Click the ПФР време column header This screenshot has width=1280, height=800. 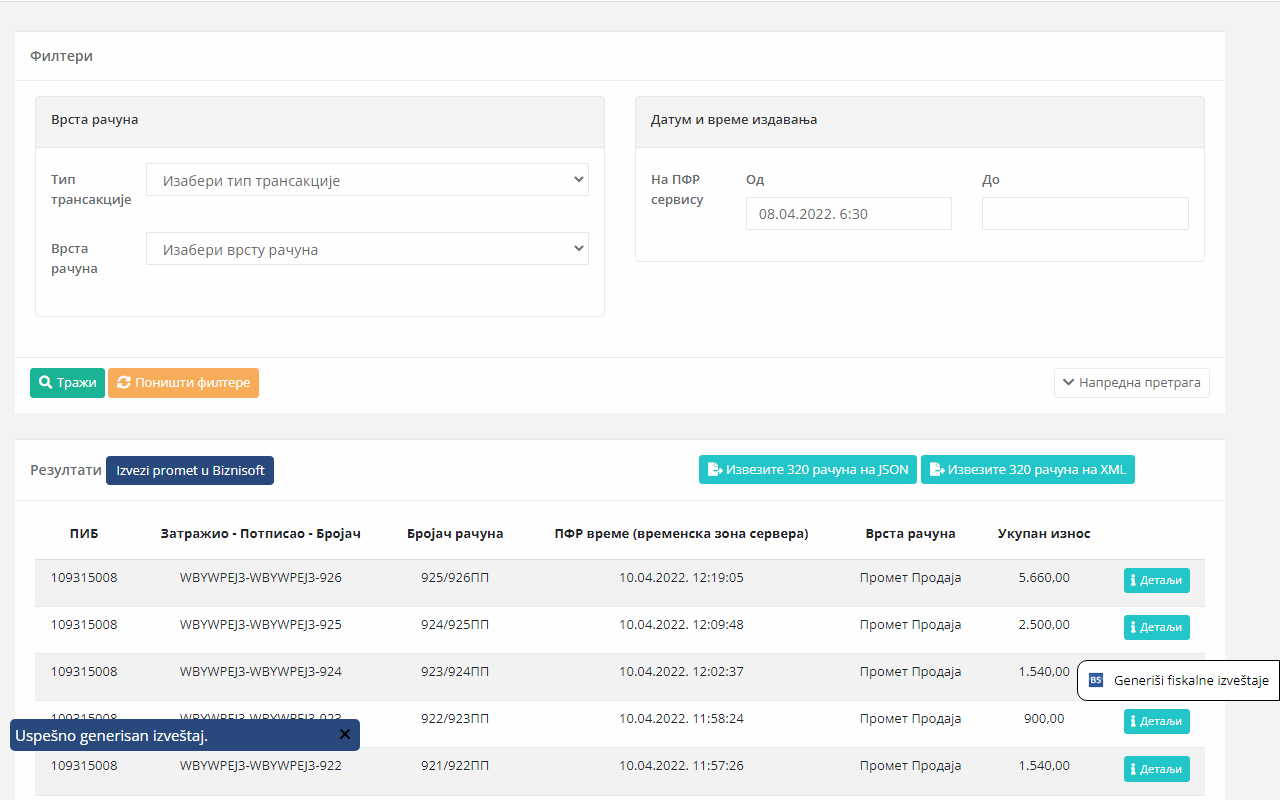click(681, 534)
